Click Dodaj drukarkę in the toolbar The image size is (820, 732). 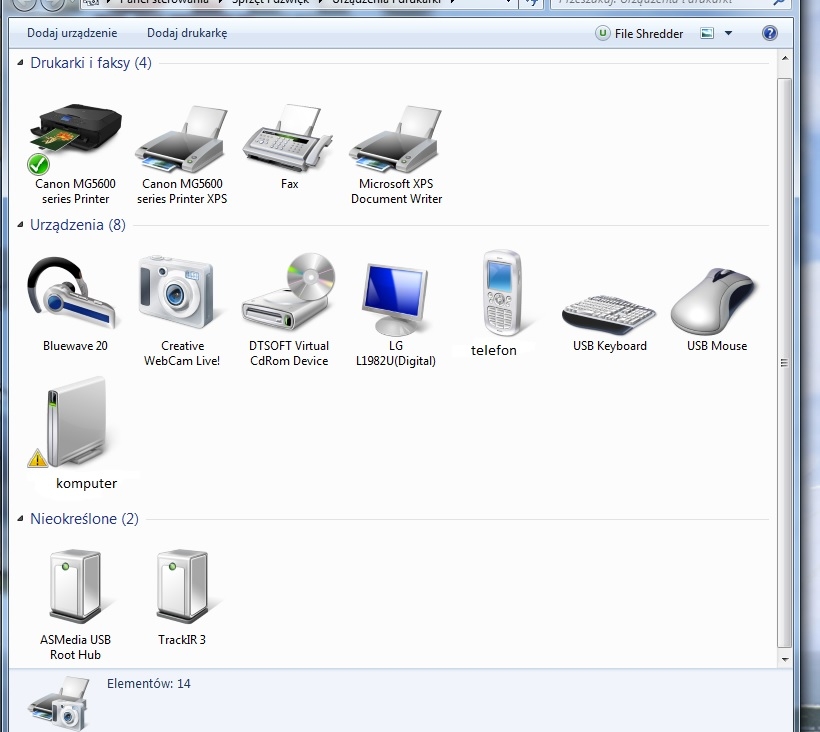coord(187,33)
